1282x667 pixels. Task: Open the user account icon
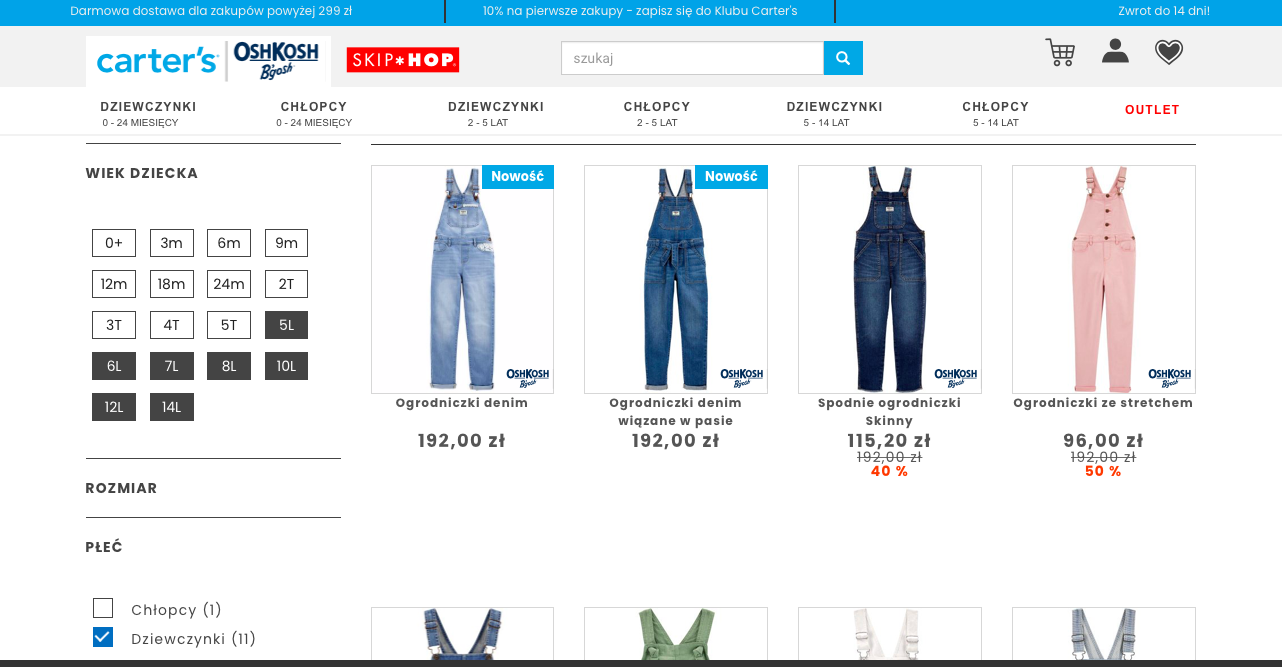(x=1115, y=51)
